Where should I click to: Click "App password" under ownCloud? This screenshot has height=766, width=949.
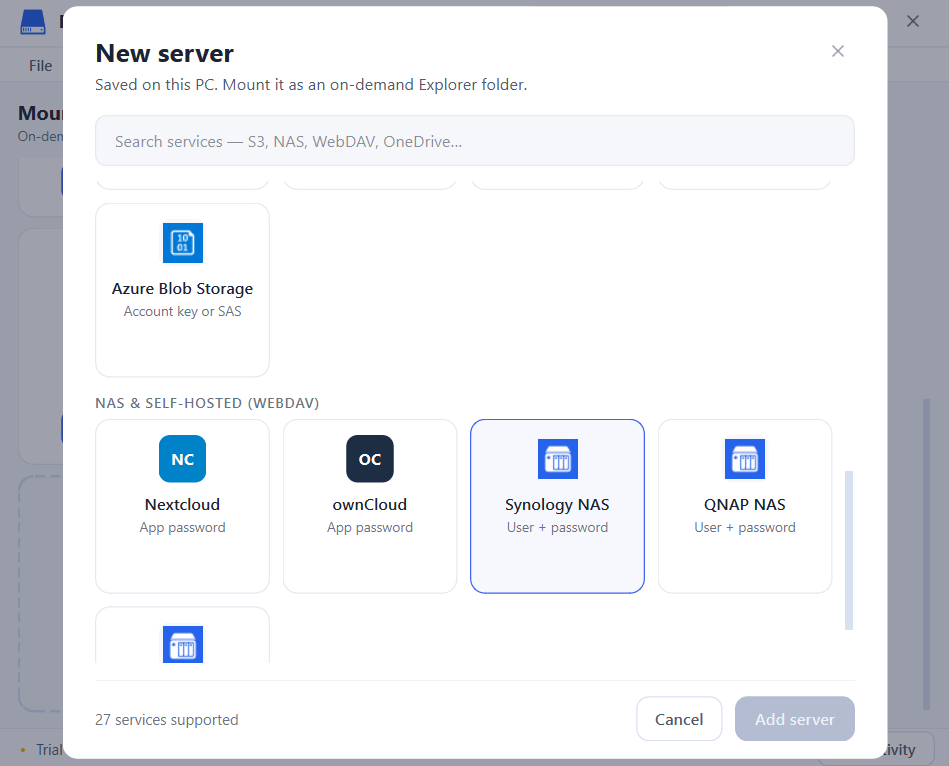click(370, 528)
